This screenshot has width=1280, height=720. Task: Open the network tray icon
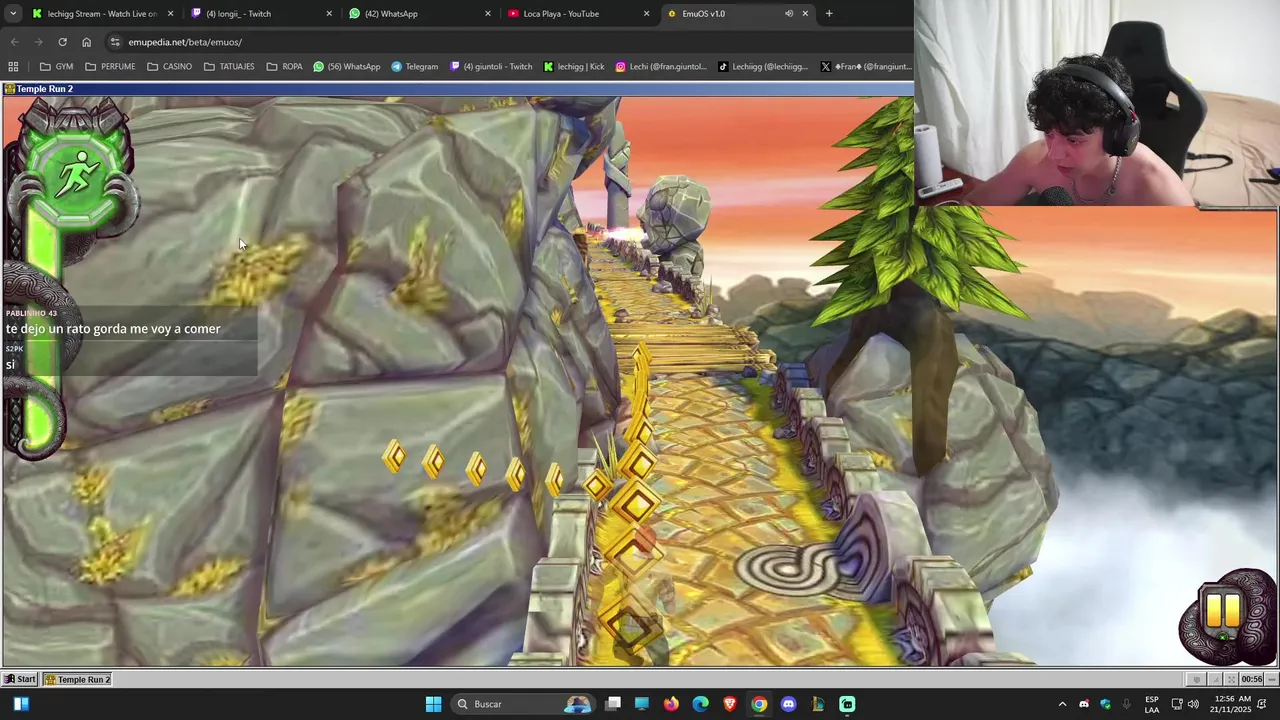[1176, 704]
